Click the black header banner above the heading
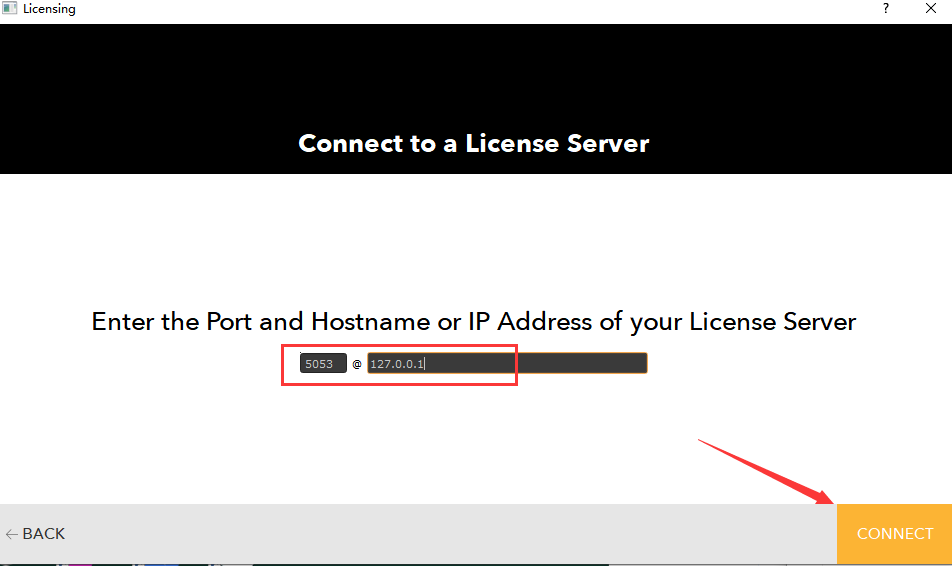 coord(476,70)
